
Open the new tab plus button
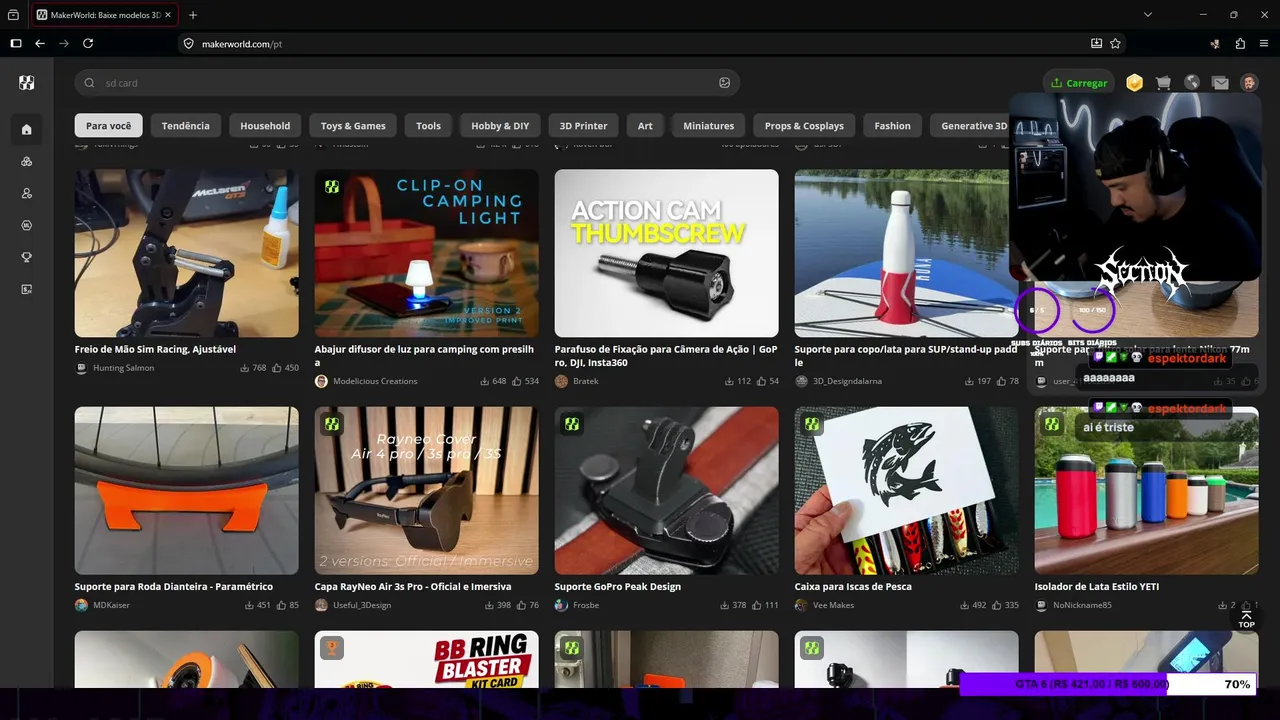click(193, 15)
